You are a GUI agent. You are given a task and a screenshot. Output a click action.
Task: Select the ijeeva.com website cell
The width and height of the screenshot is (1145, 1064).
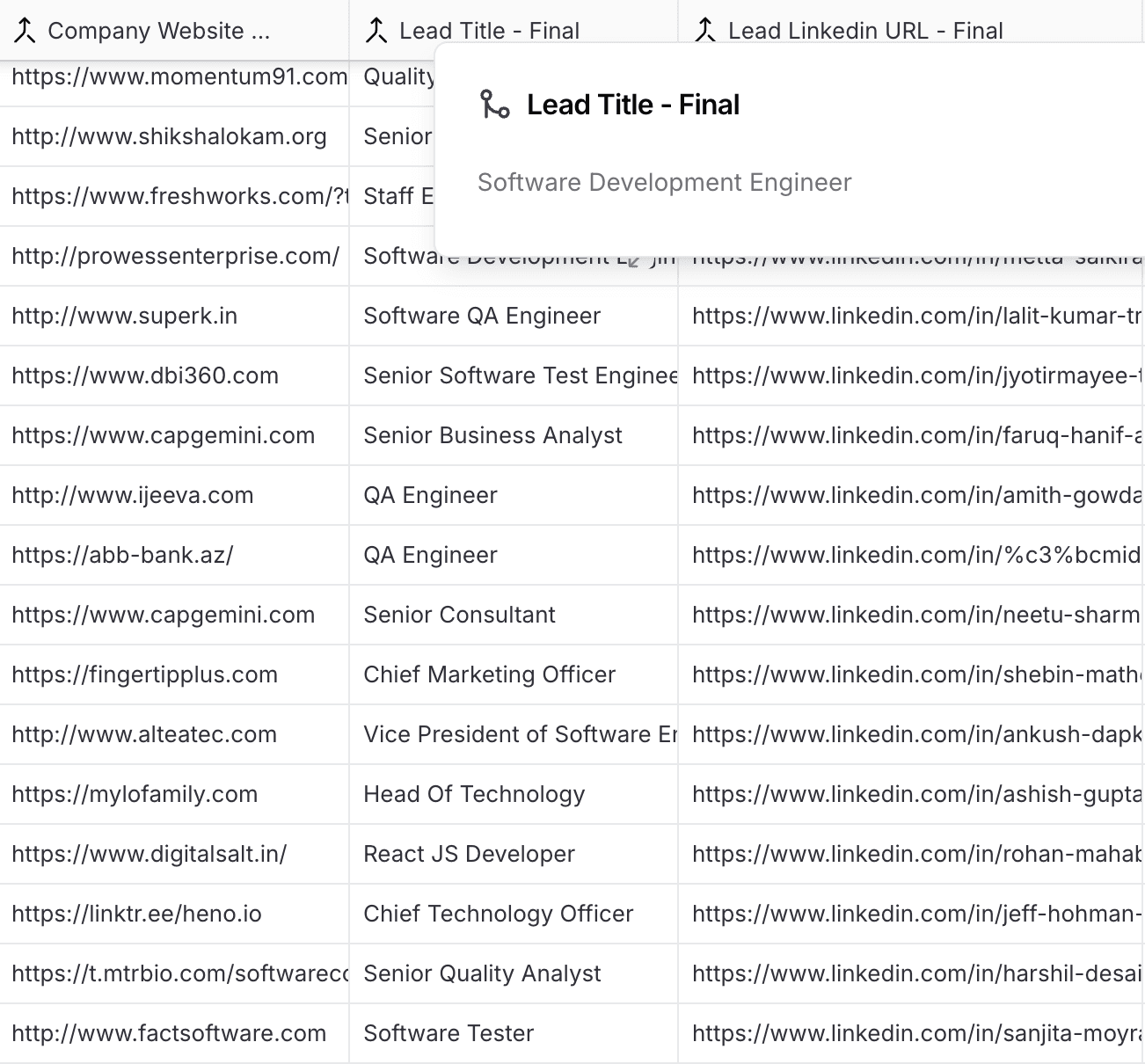pos(174,495)
